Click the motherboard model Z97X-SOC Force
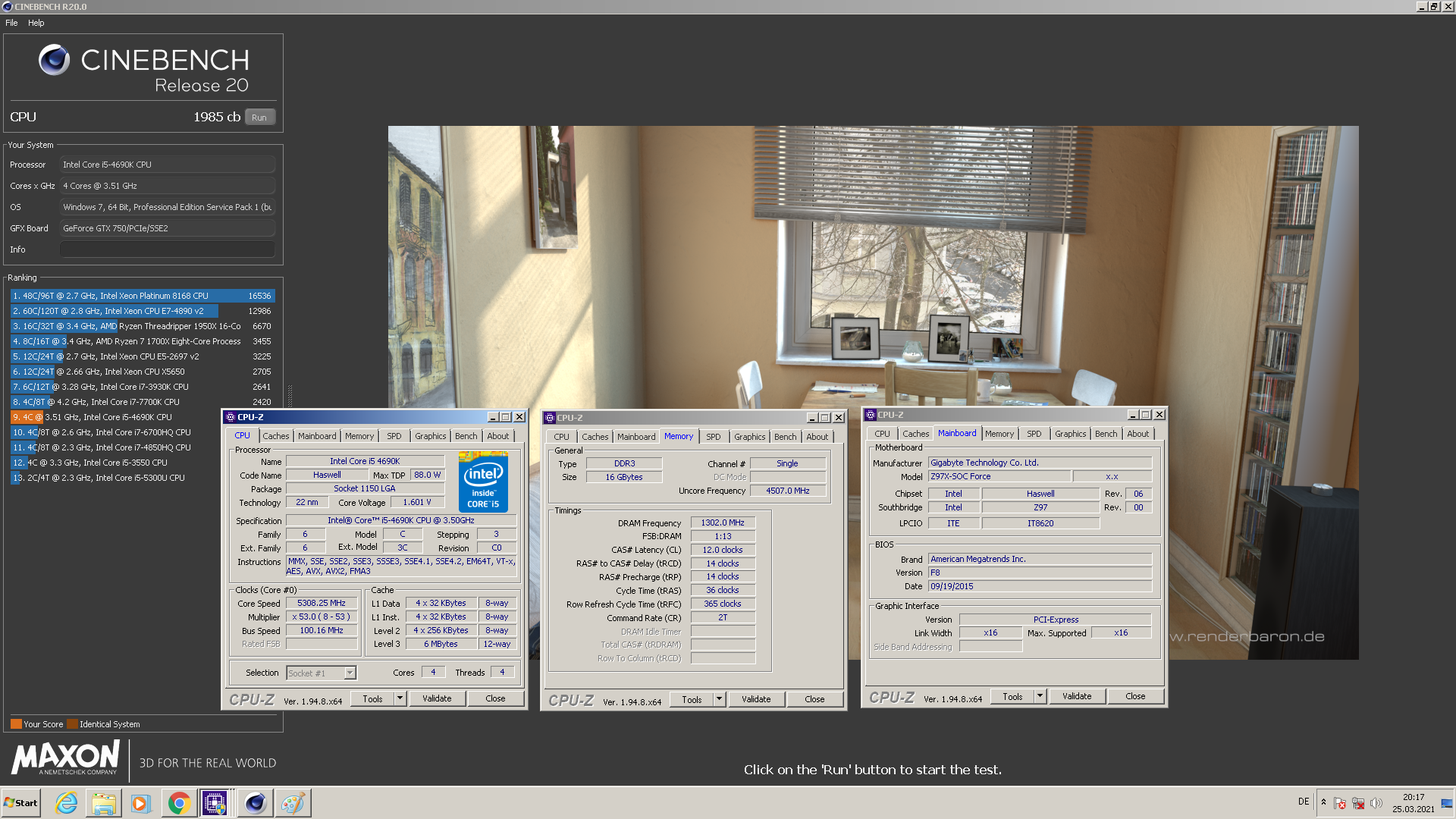This screenshot has height=819, width=1456. point(999,476)
